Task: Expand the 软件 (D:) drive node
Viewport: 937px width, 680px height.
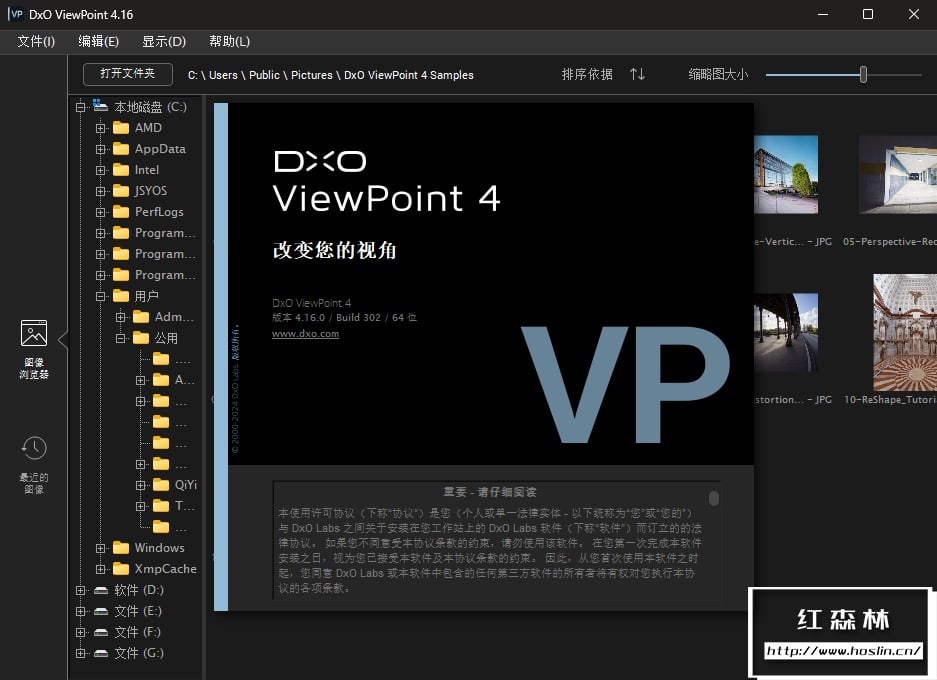Action: [81, 590]
